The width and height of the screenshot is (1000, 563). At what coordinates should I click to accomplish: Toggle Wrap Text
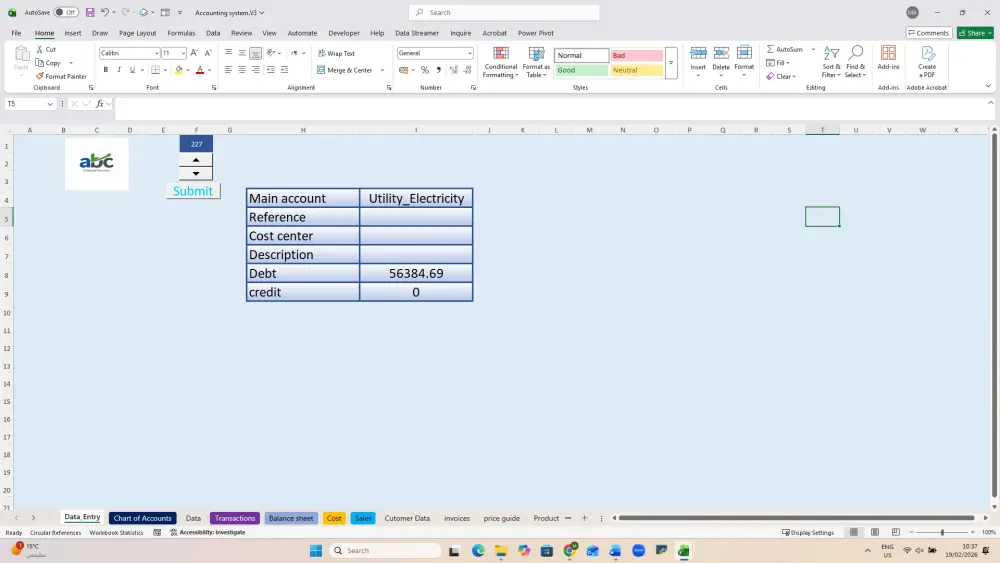336,53
